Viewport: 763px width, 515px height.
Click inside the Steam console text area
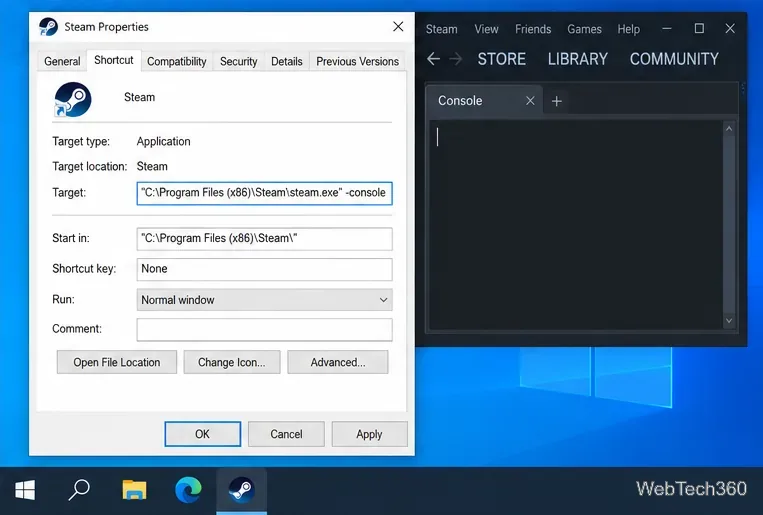tap(576, 225)
